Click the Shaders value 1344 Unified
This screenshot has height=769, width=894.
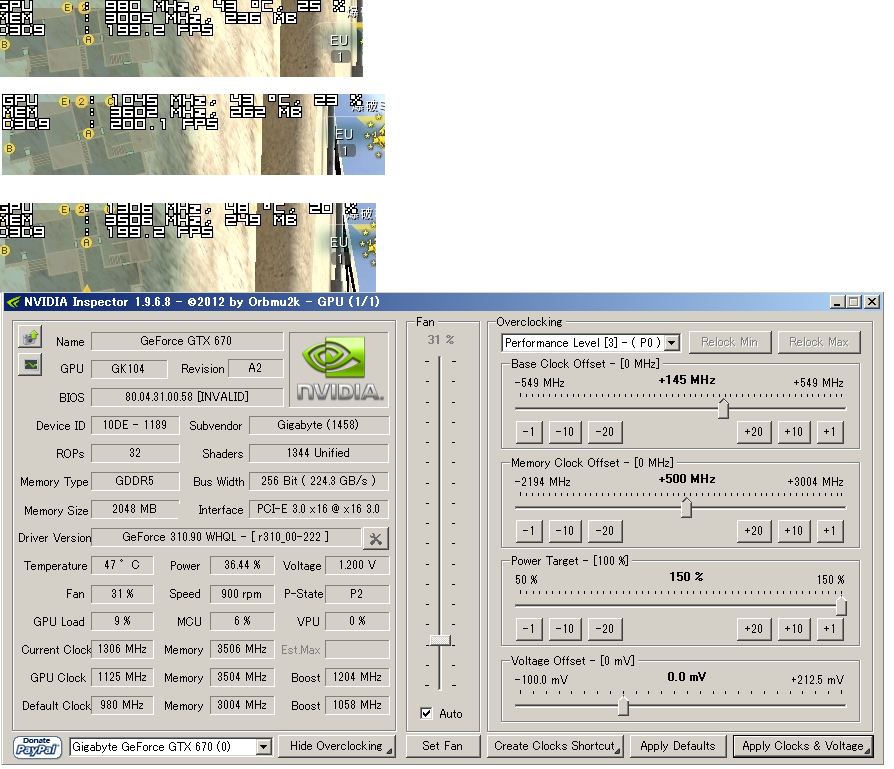318,453
